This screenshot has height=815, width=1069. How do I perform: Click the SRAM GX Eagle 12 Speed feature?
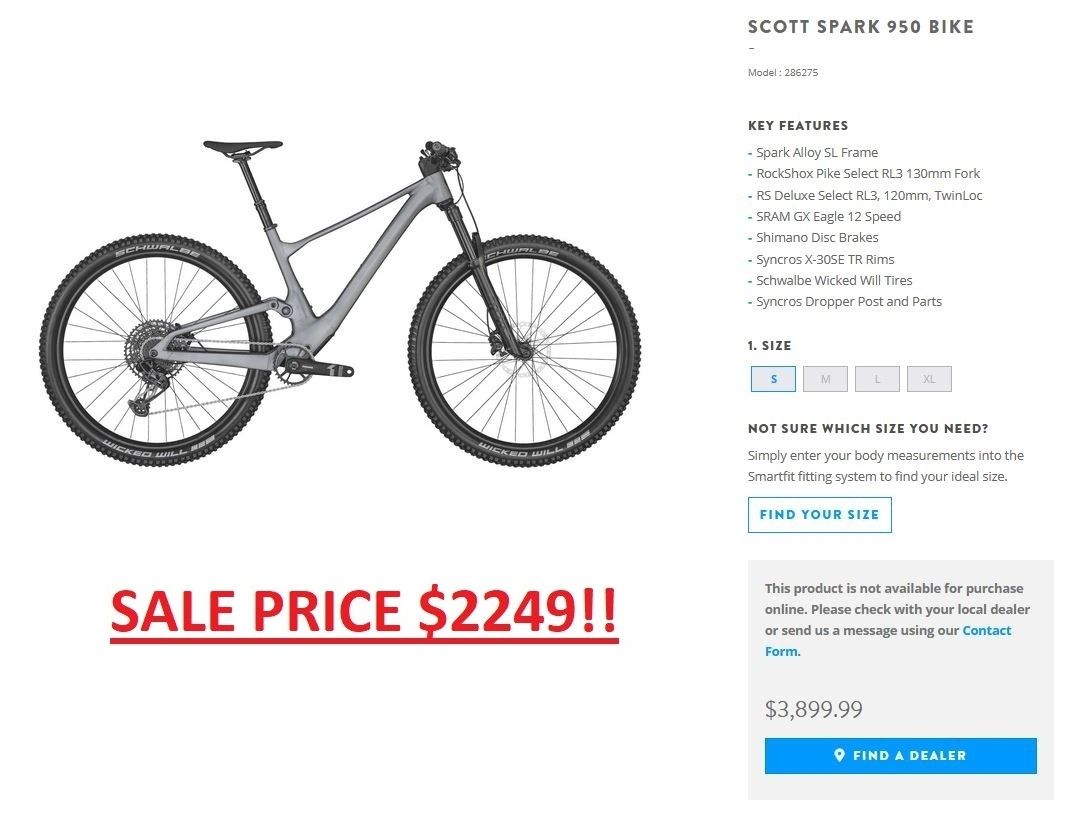coord(828,217)
